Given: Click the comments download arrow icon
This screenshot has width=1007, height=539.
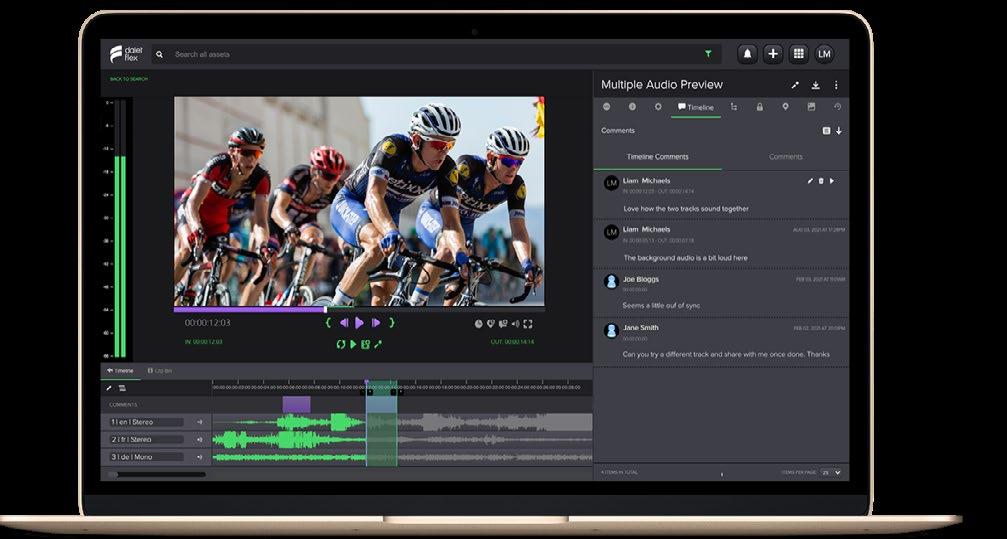Looking at the screenshot, I should [x=839, y=130].
